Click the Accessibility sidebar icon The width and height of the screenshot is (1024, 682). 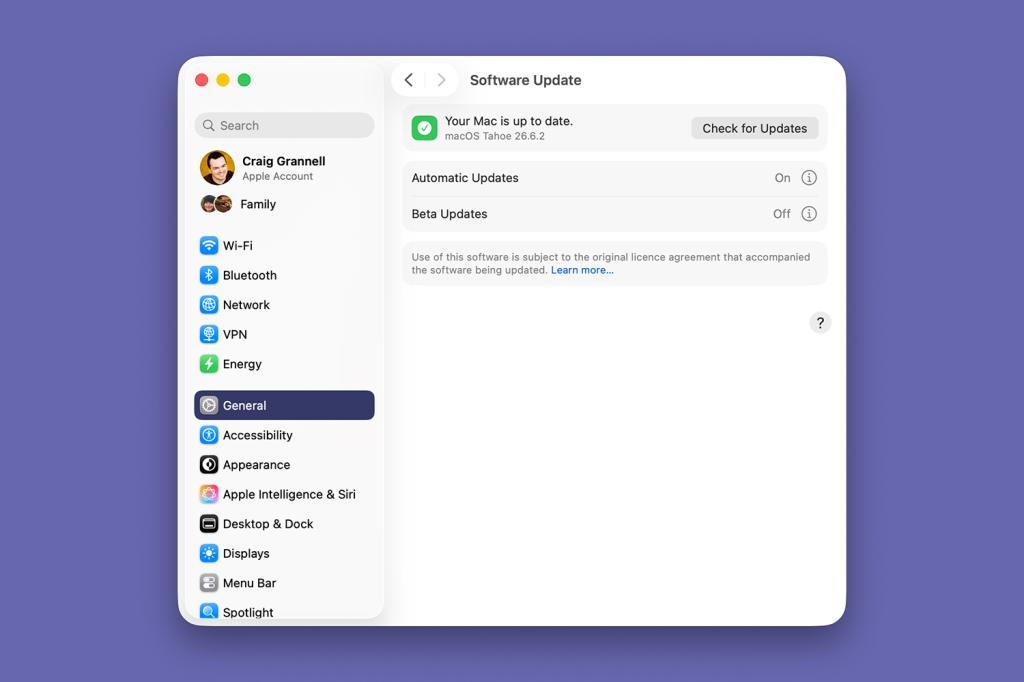[x=208, y=435]
